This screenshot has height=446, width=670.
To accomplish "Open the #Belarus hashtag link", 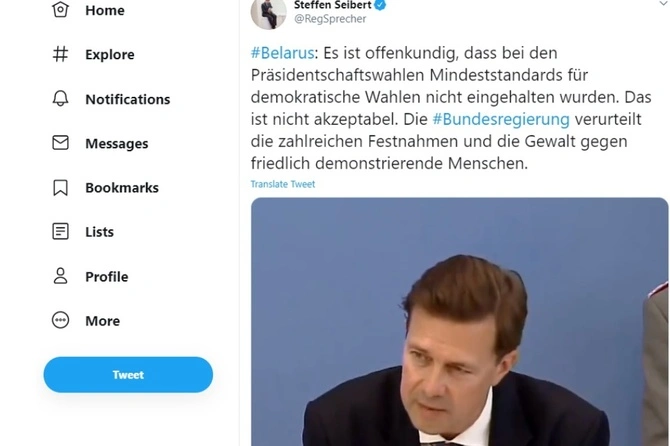I will click(x=284, y=52).
